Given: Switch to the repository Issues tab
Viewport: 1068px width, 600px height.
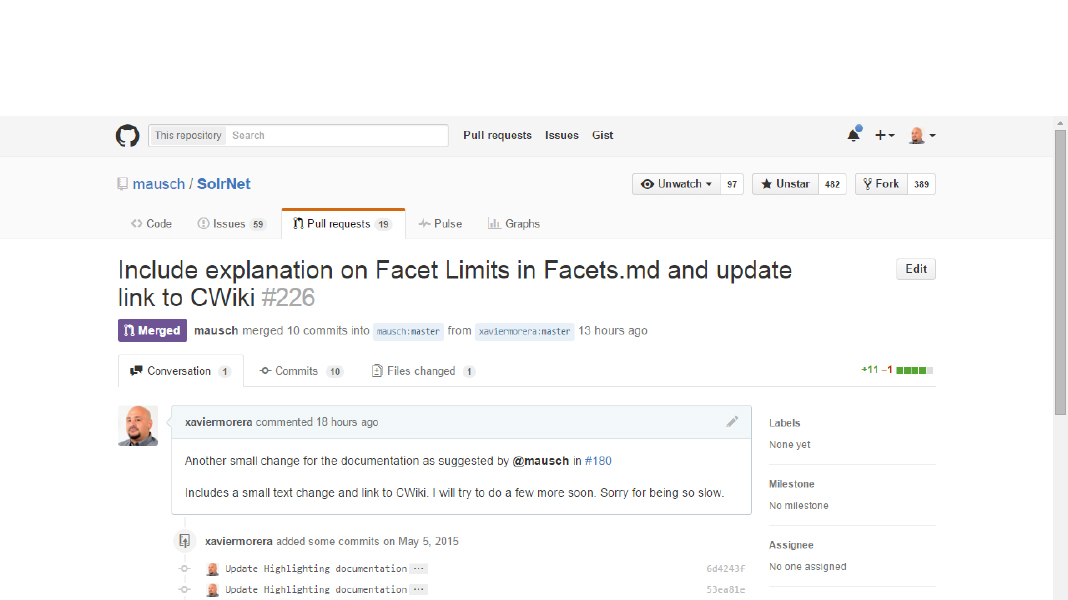Looking at the screenshot, I should click(x=231, y=223).
